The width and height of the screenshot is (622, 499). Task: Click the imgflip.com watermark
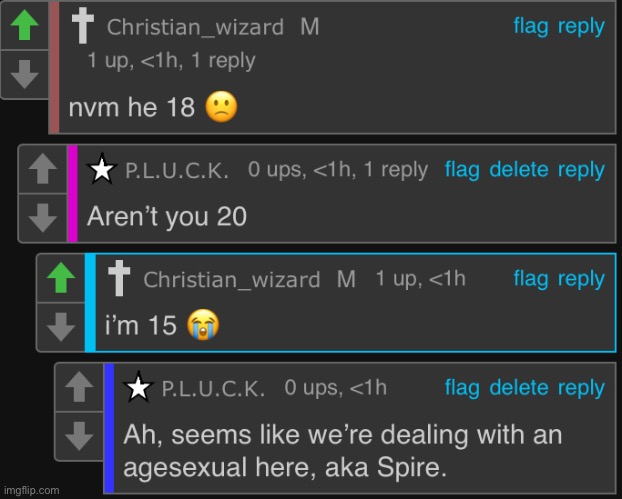32,491
